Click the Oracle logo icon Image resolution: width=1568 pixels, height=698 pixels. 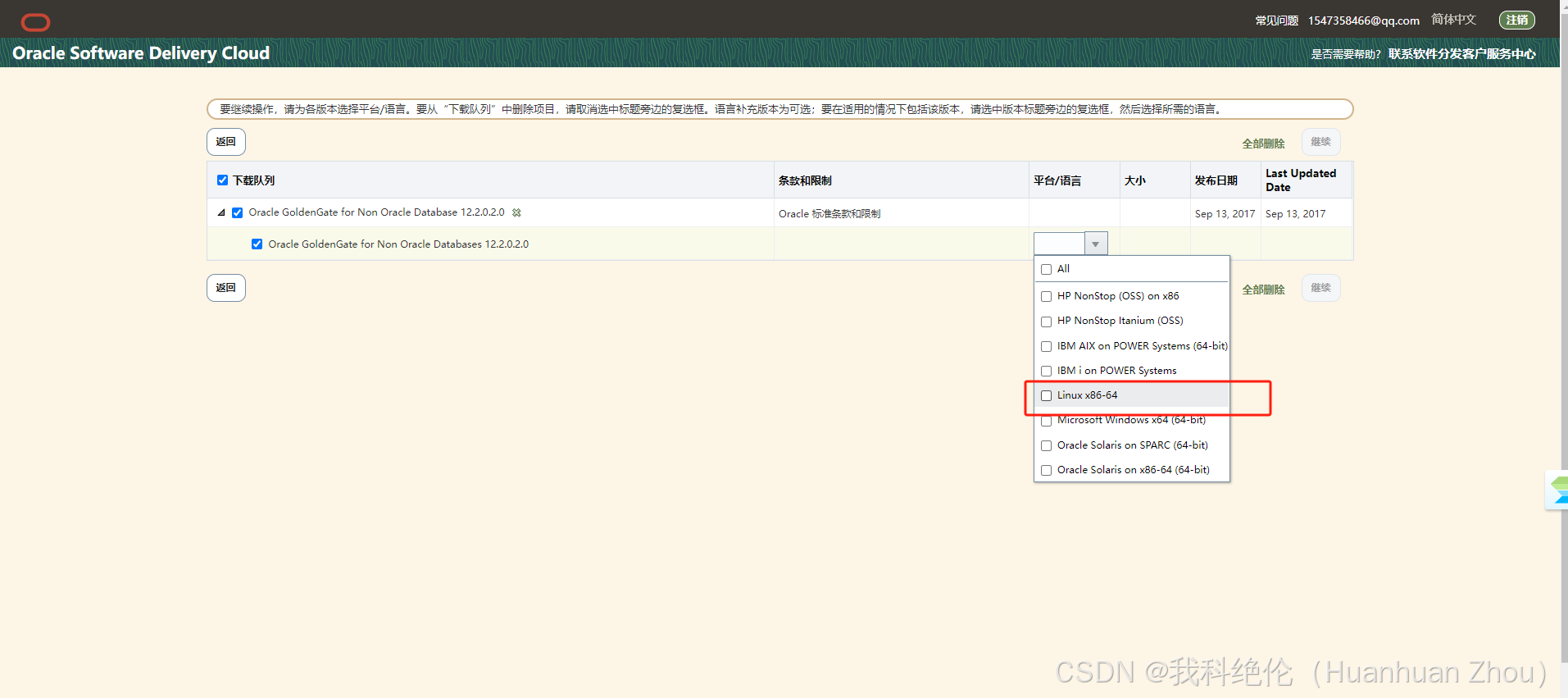(x=35, y=22)
